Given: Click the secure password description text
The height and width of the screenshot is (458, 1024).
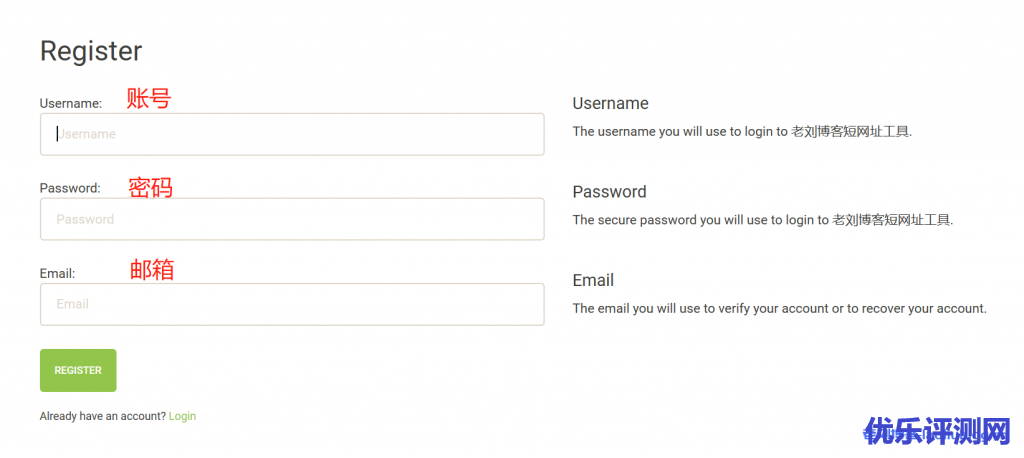Looking at the screenshot, I should pos(762,220).
